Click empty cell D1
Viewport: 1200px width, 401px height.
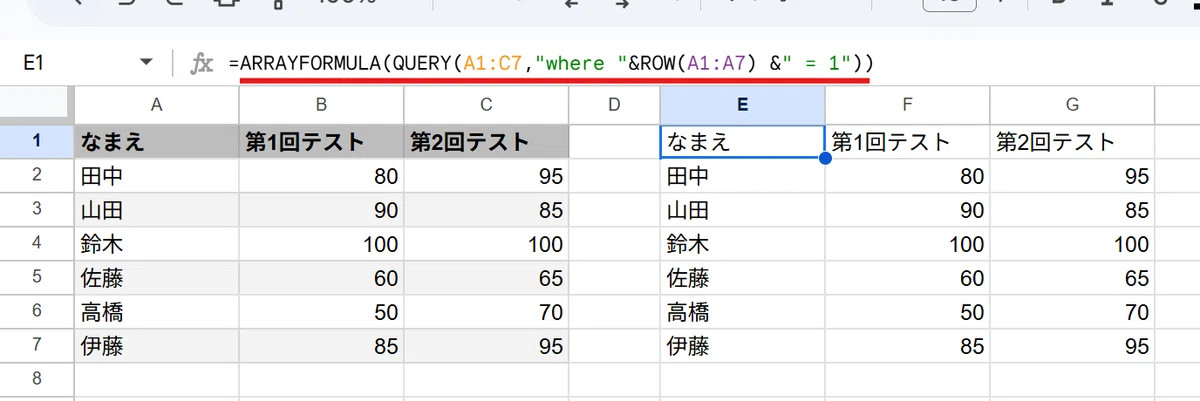pos(614,141)
